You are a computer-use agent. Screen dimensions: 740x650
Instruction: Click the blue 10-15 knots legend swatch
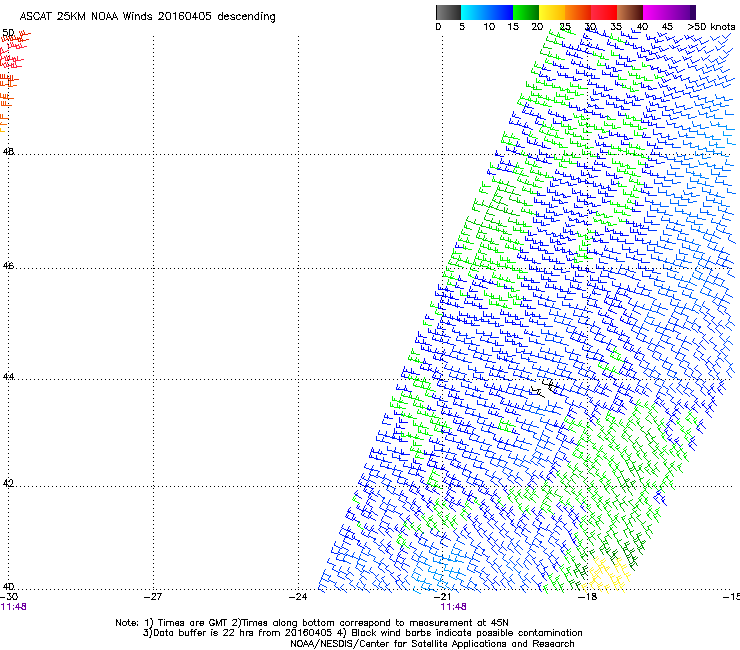click(x=500, y=12)
